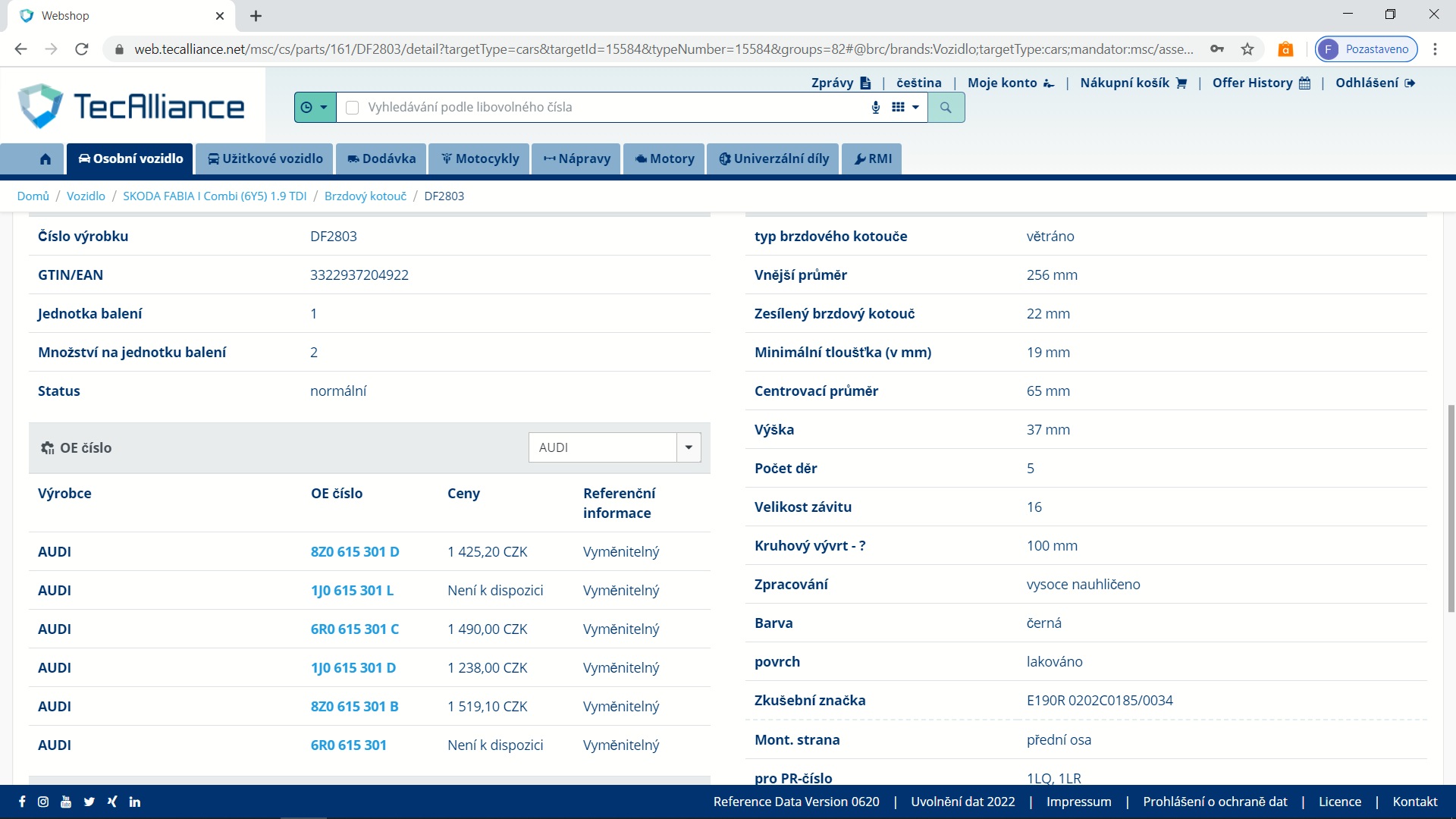Click the search magnifier button
Image resolution: width=1456 pixels, height=819 pixels.
point(946,108)
